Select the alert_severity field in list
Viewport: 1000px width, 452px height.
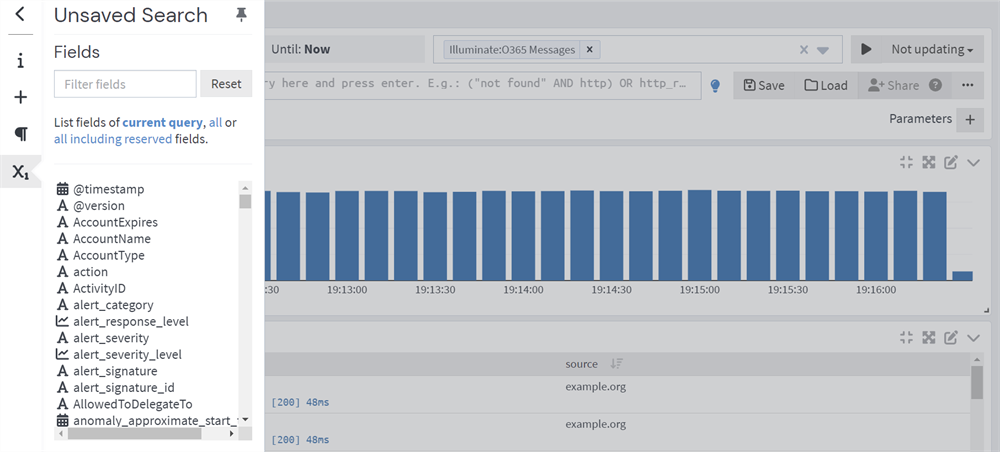click(x=111, y=338)
